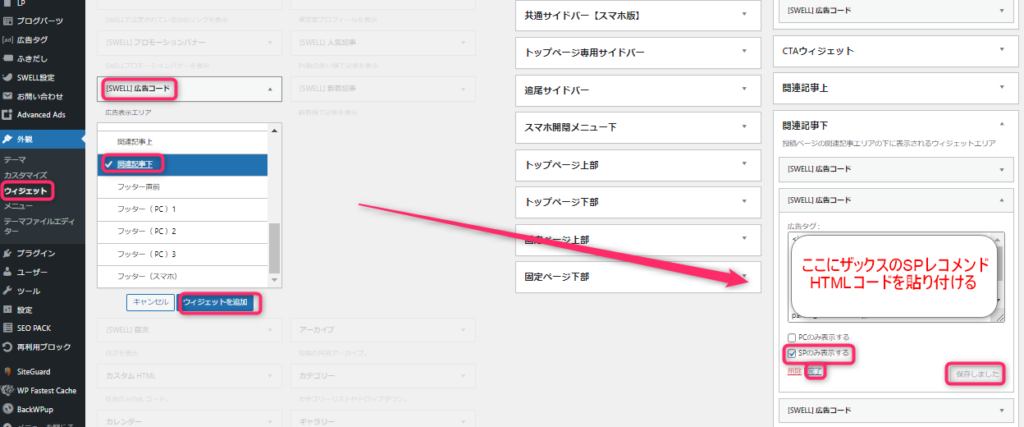Click the キャンセル button
The image size is (1024, 427).
pyautogui.click(x=149, y=301)
